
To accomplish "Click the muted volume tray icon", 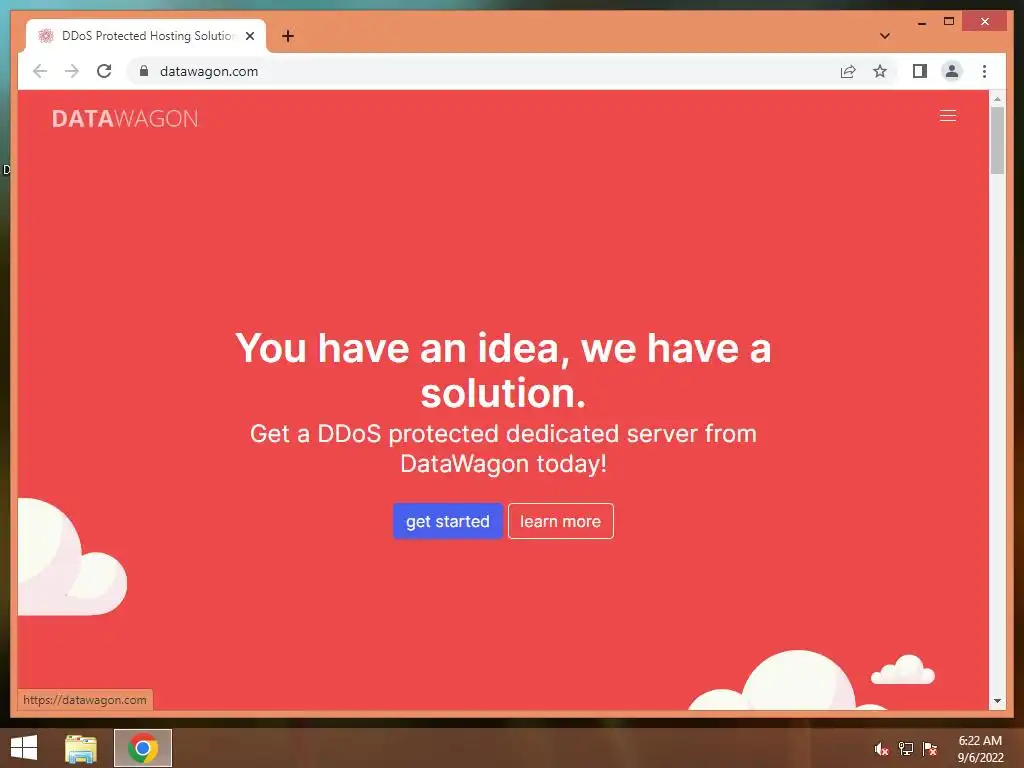I will tap(881, 749).
